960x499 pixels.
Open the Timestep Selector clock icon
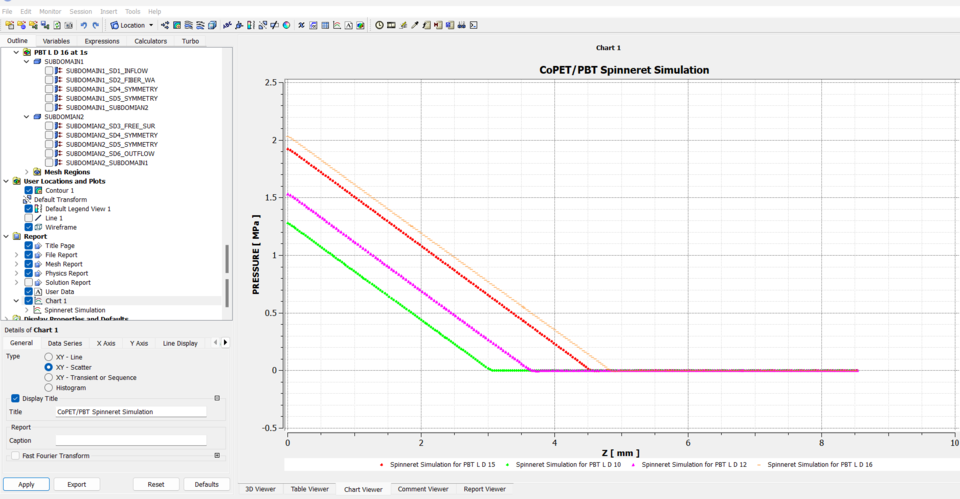379,25
